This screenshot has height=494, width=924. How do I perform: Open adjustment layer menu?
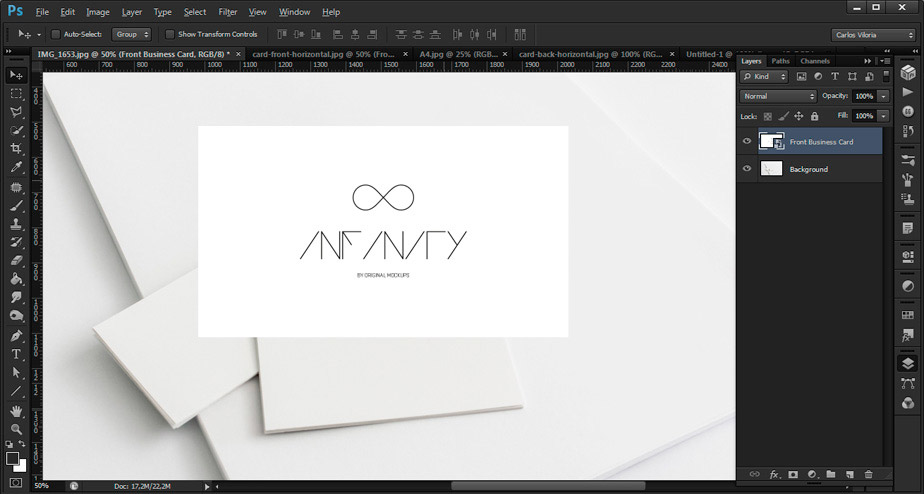tap(812, 474)
